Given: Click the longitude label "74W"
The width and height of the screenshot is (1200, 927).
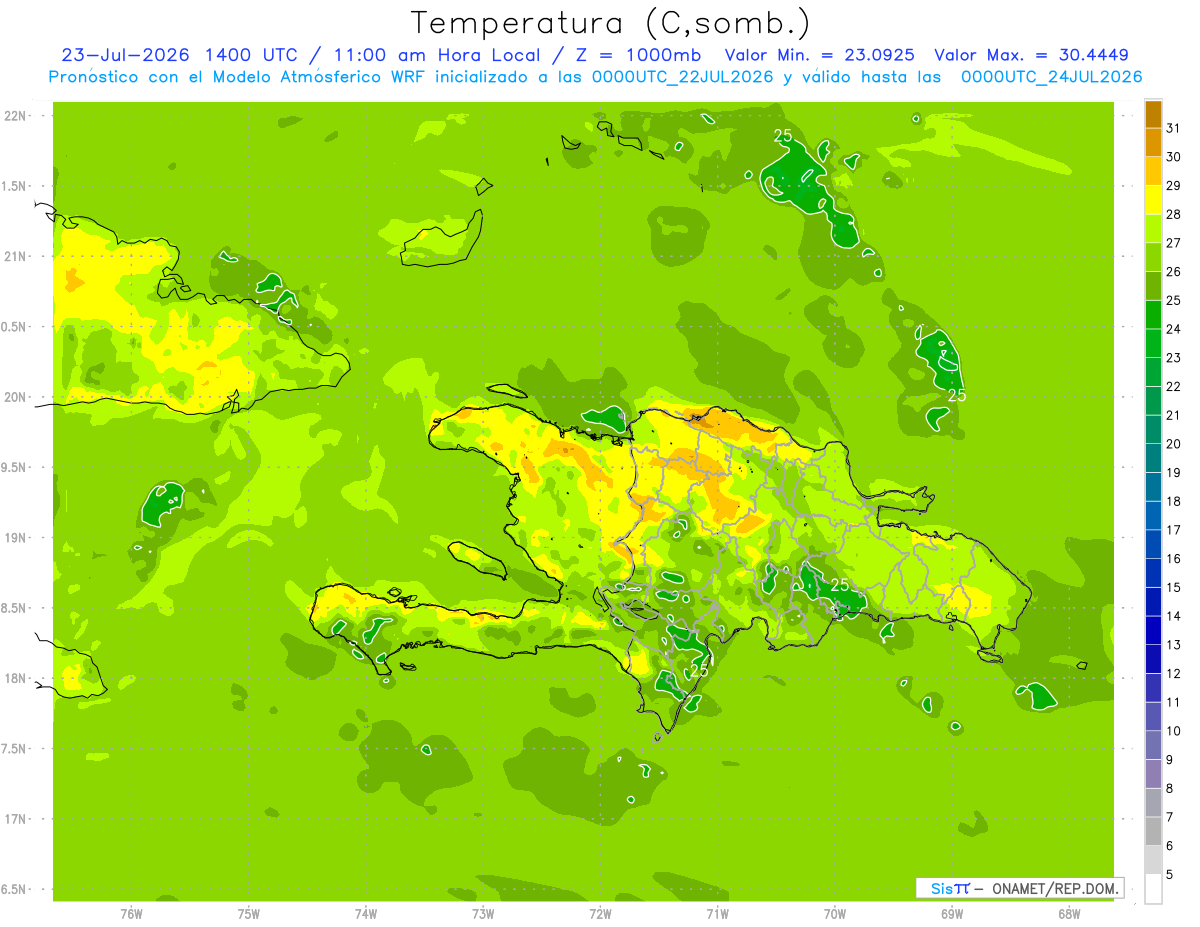Looking at the screenshot, I should coord(365,913).
